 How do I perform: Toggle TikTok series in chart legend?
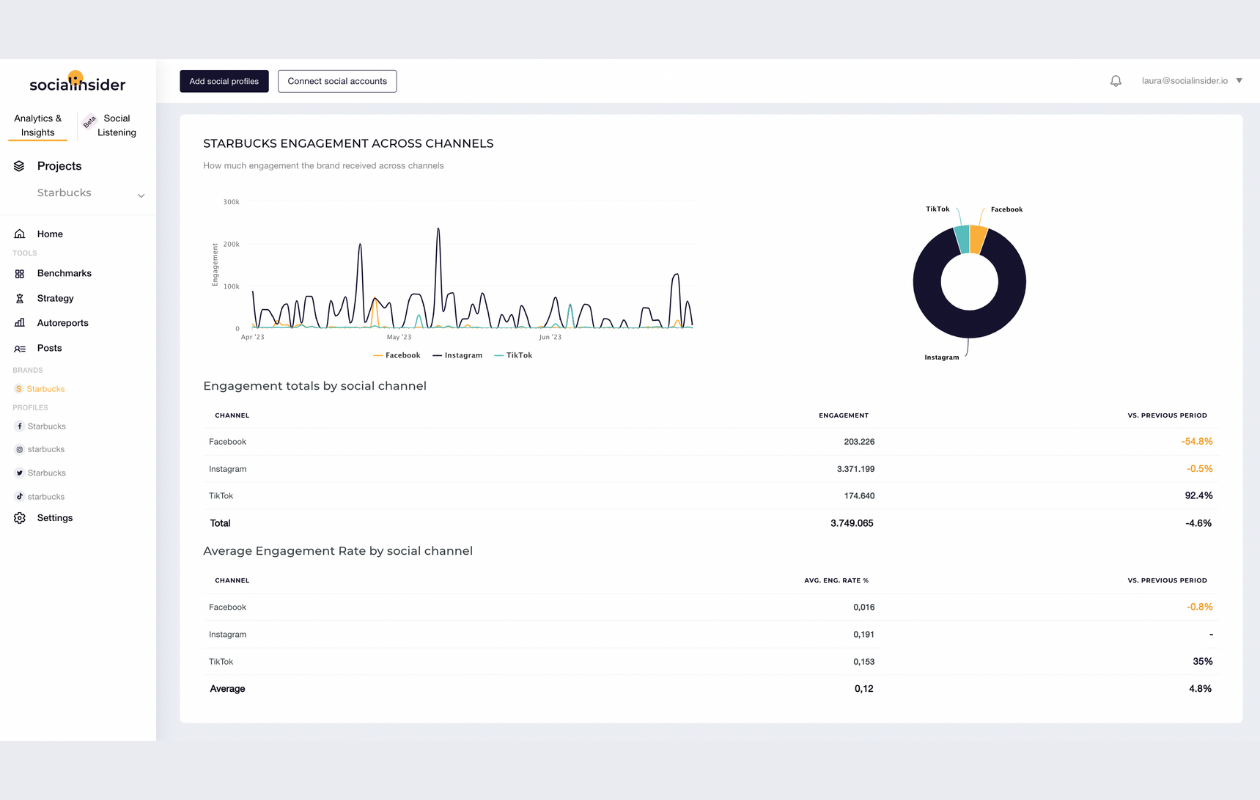pos(514,355)
